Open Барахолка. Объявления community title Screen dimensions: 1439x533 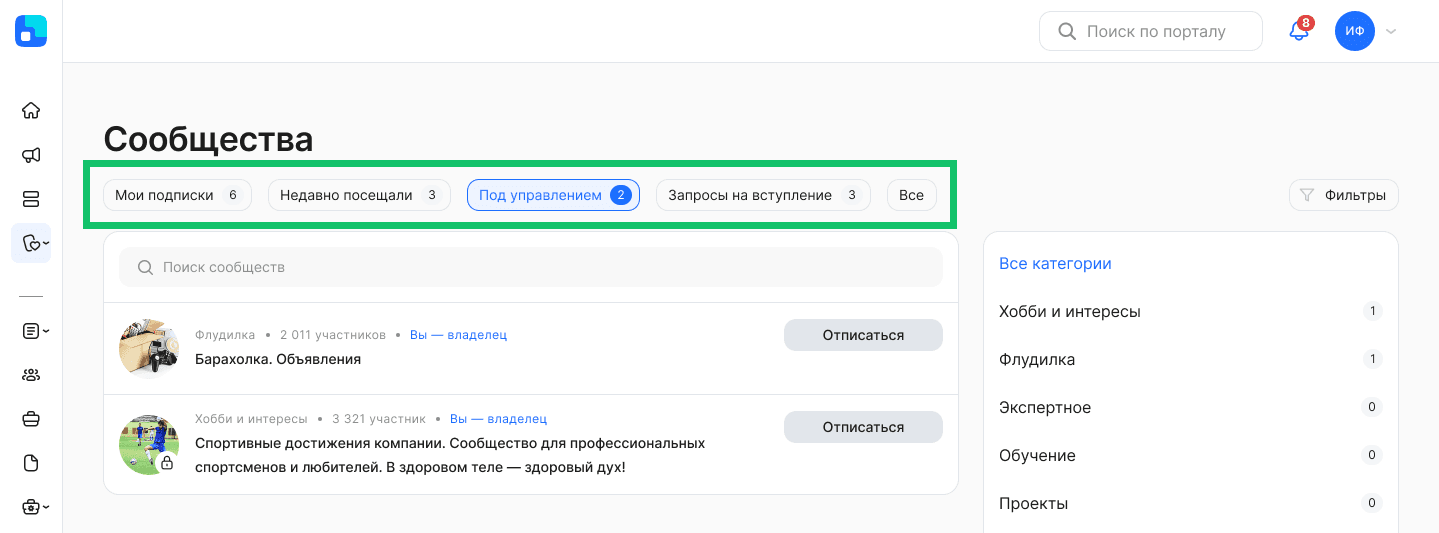[x=278, y=359]
